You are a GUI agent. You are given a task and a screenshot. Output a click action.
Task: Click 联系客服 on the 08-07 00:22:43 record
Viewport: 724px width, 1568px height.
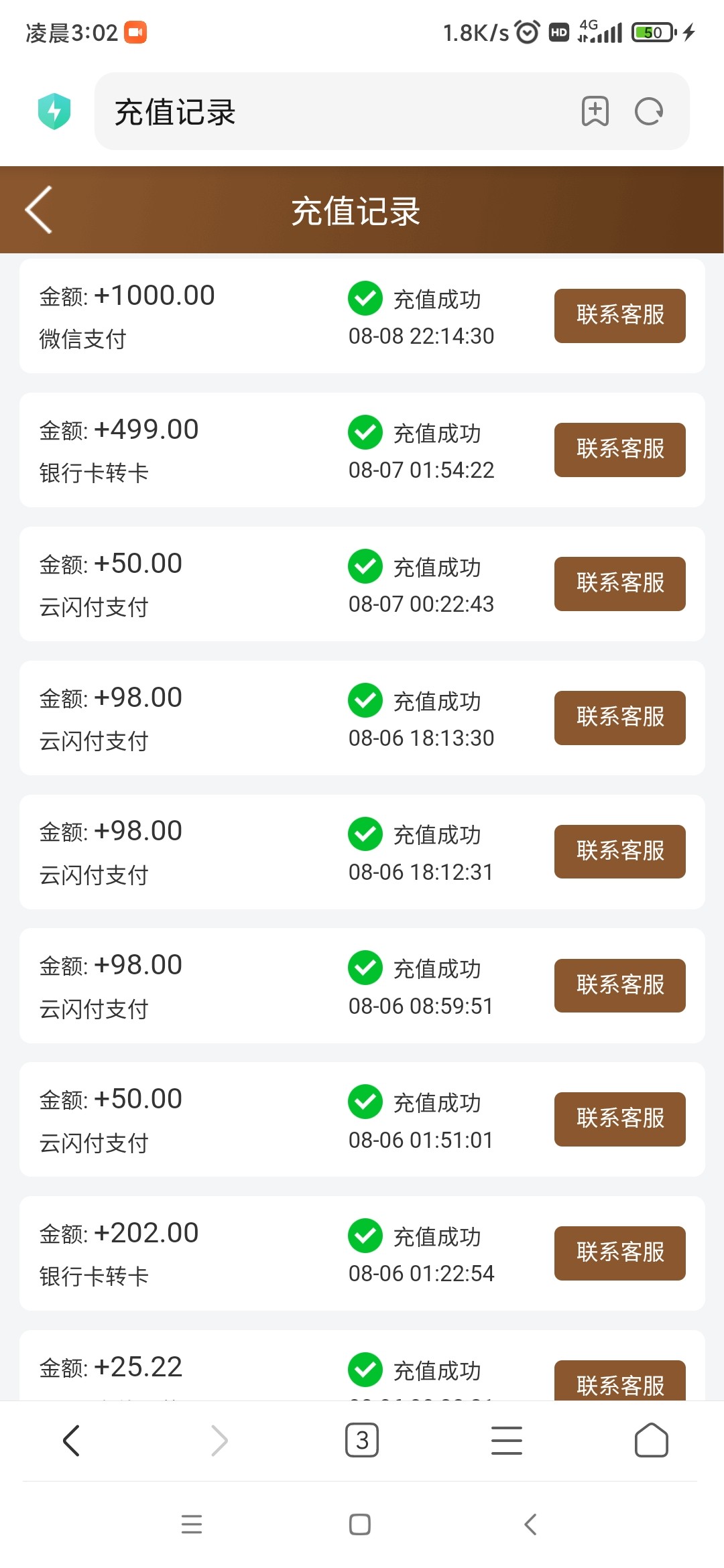619,584
